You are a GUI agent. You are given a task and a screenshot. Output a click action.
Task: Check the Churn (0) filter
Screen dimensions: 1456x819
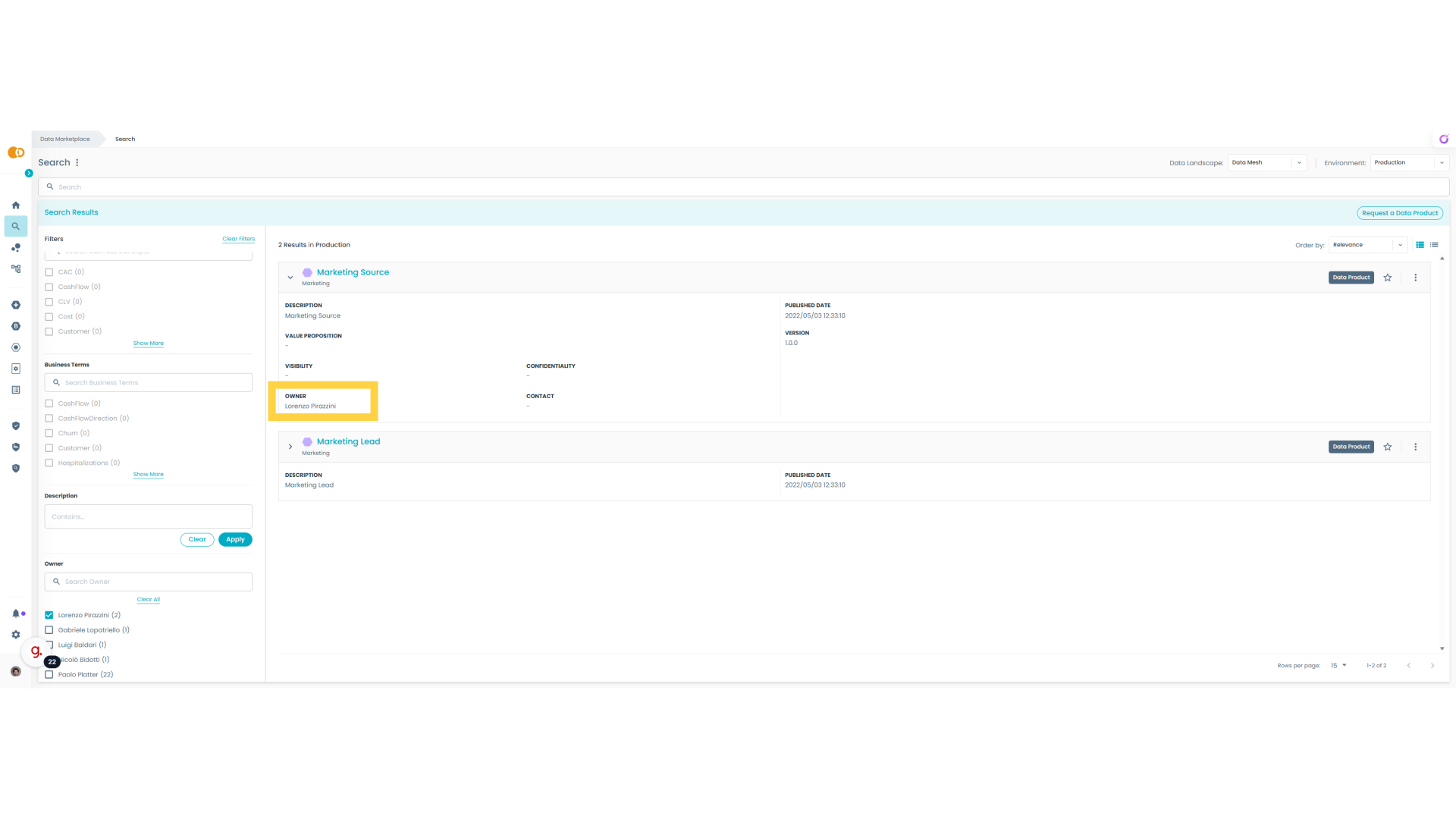point(49,433)
